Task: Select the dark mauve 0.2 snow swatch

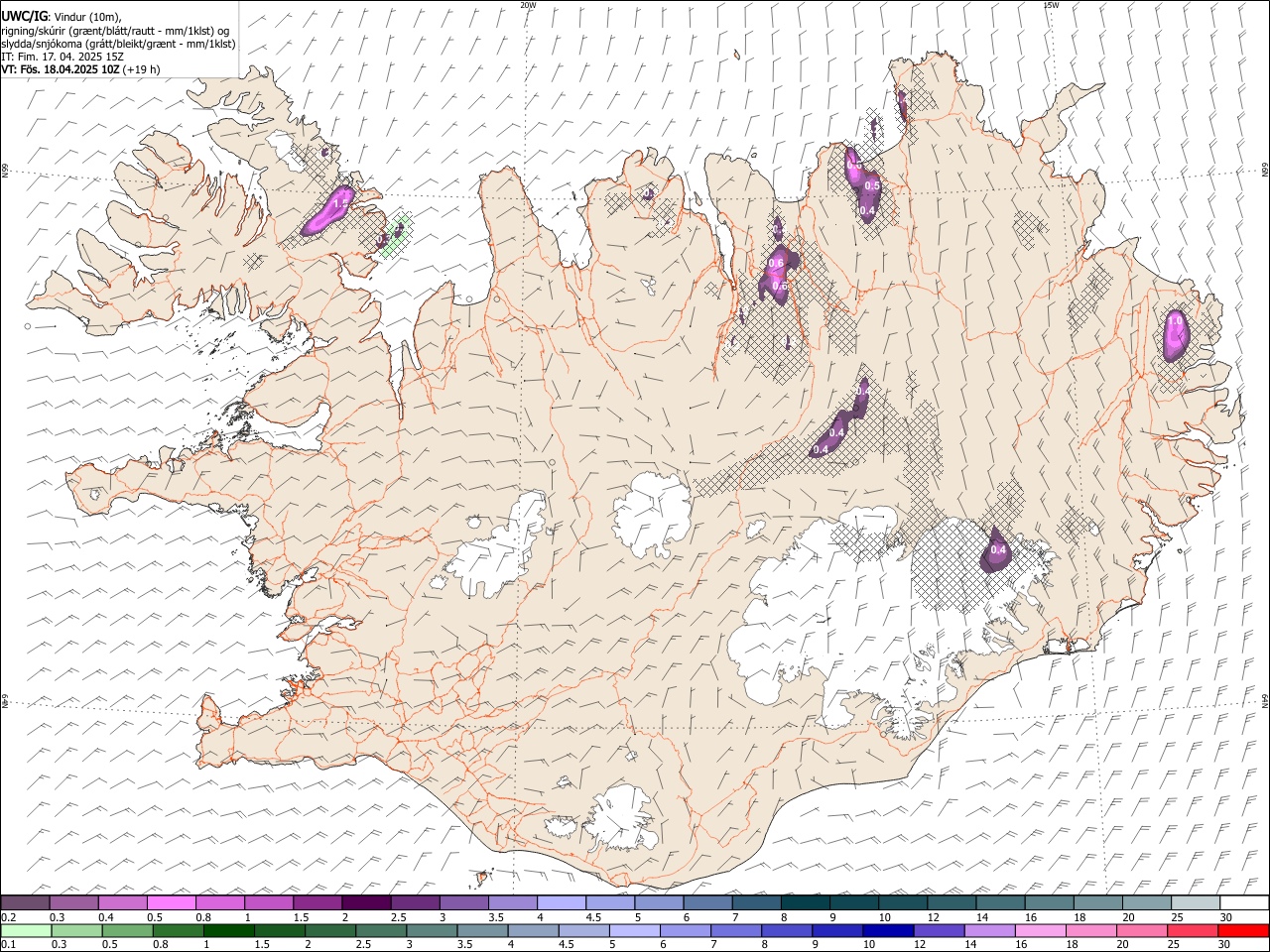Action: (x=25, y=903)
